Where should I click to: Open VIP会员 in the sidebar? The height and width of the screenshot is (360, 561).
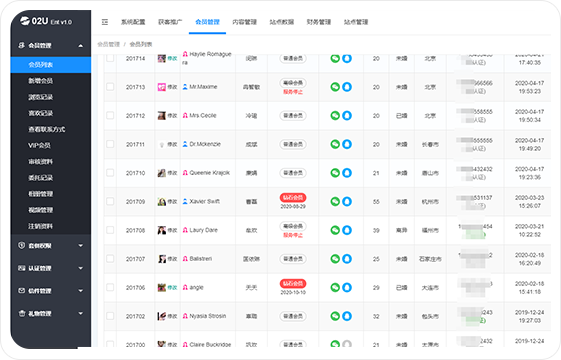click(39, 145)
